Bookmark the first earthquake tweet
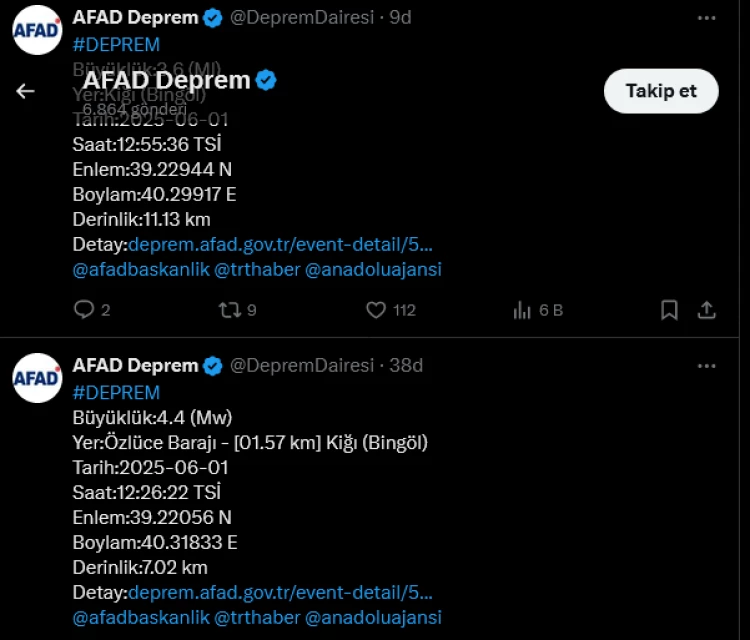The width and height of the screenshot is (750, 640). pyautogui.click(x=669, y=310)
